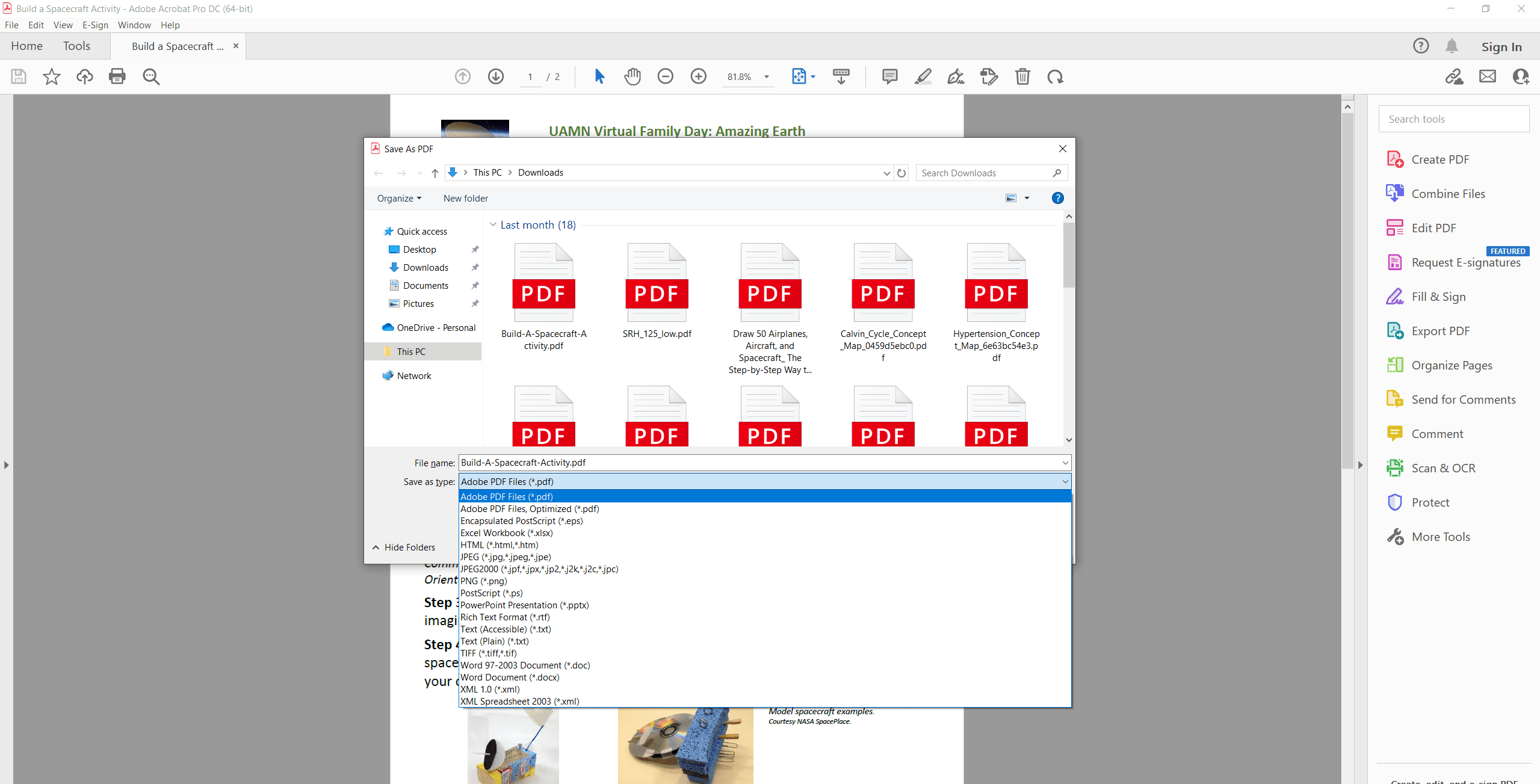This screenshot has width=1540, height=784.
Task: Open Export PDF tool
Action: 1440,331
